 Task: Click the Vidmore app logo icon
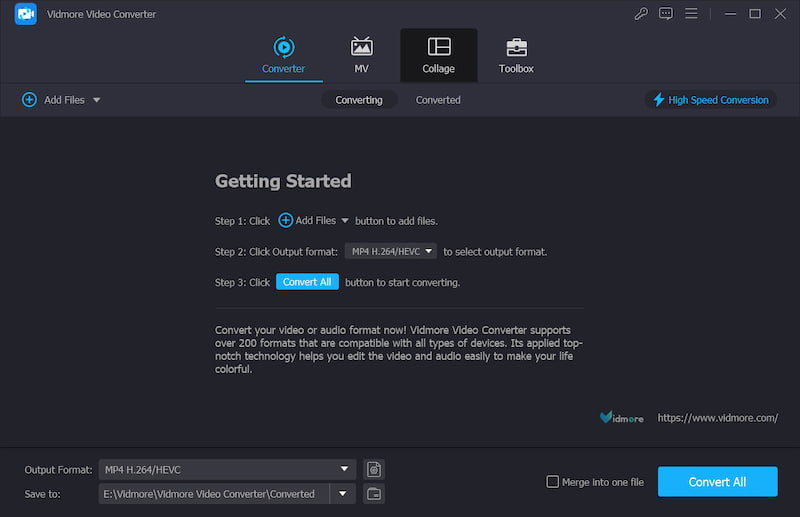[26, 14]
